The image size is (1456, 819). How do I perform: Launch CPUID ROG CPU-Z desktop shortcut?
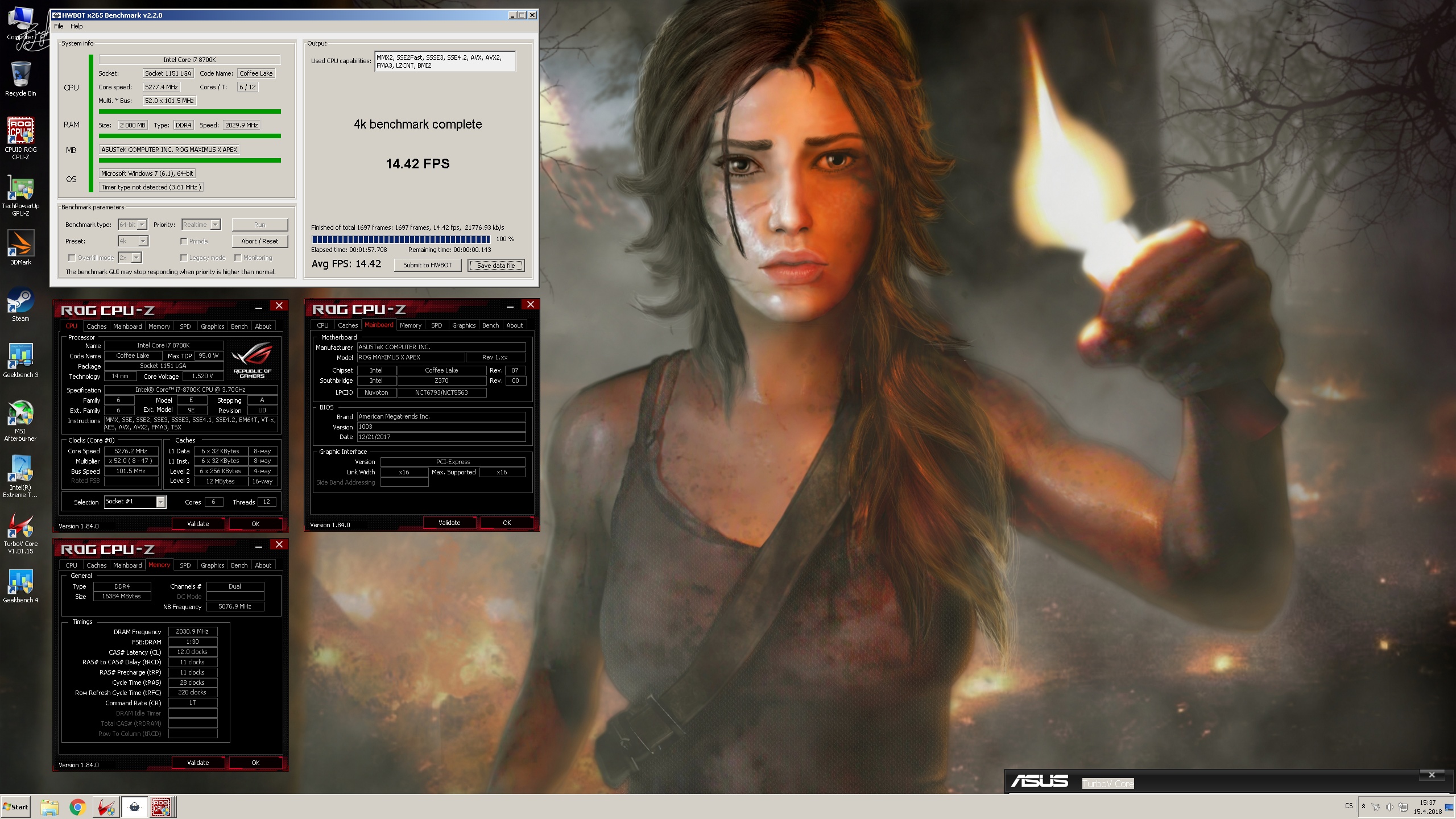coord(20,138)
